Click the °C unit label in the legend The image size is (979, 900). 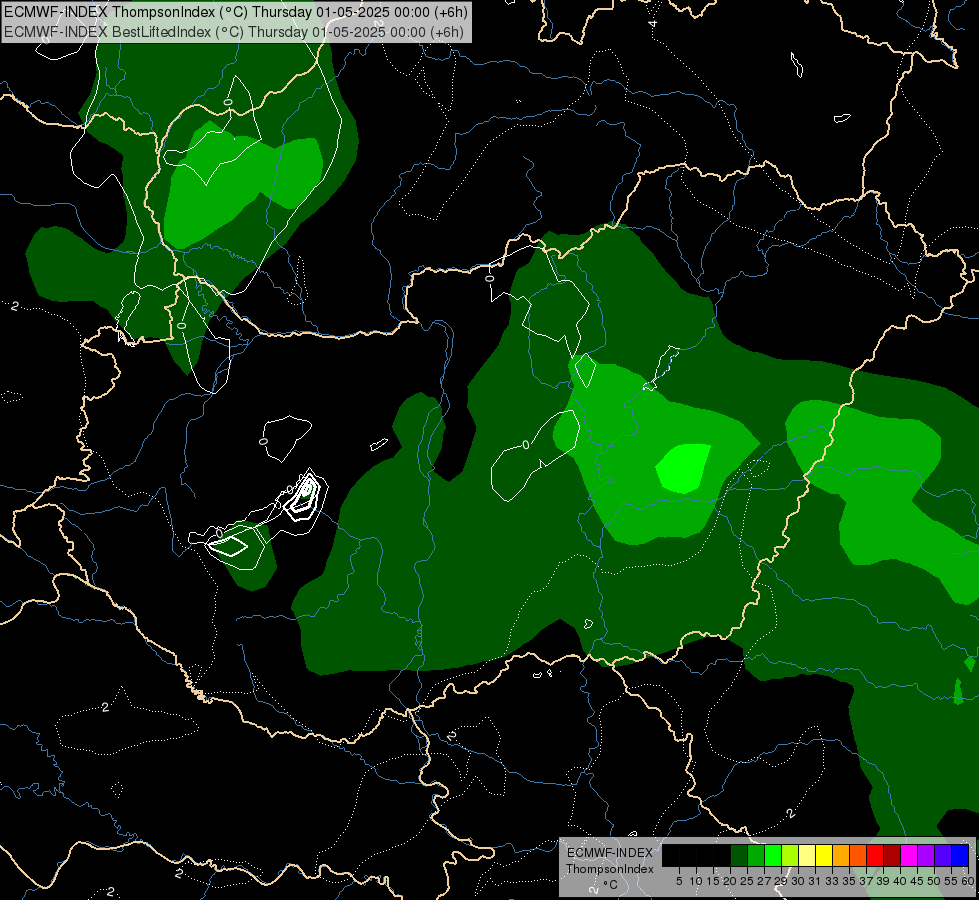click(x=611, y=885)
